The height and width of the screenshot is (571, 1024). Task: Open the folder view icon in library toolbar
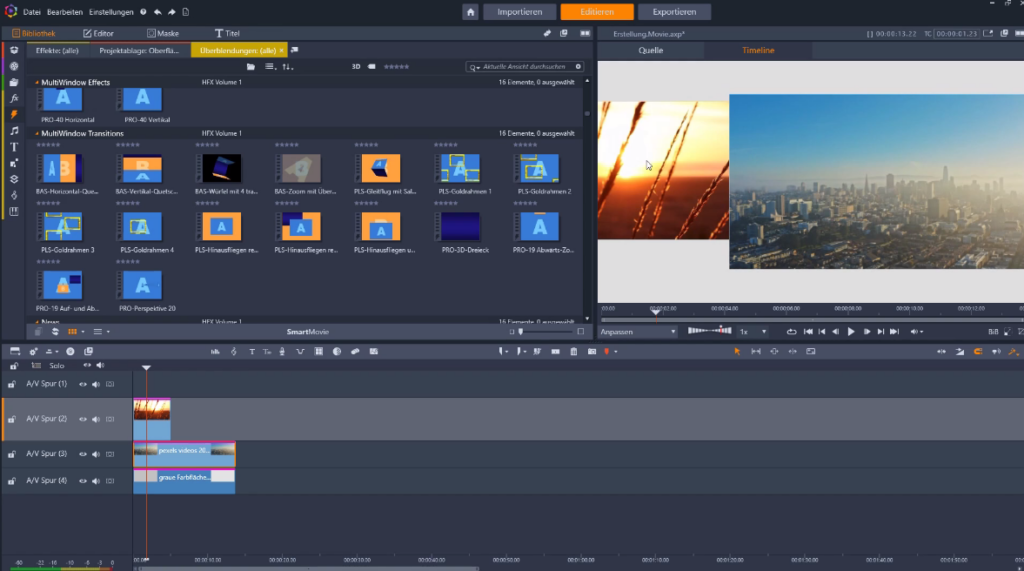point(251,67)
